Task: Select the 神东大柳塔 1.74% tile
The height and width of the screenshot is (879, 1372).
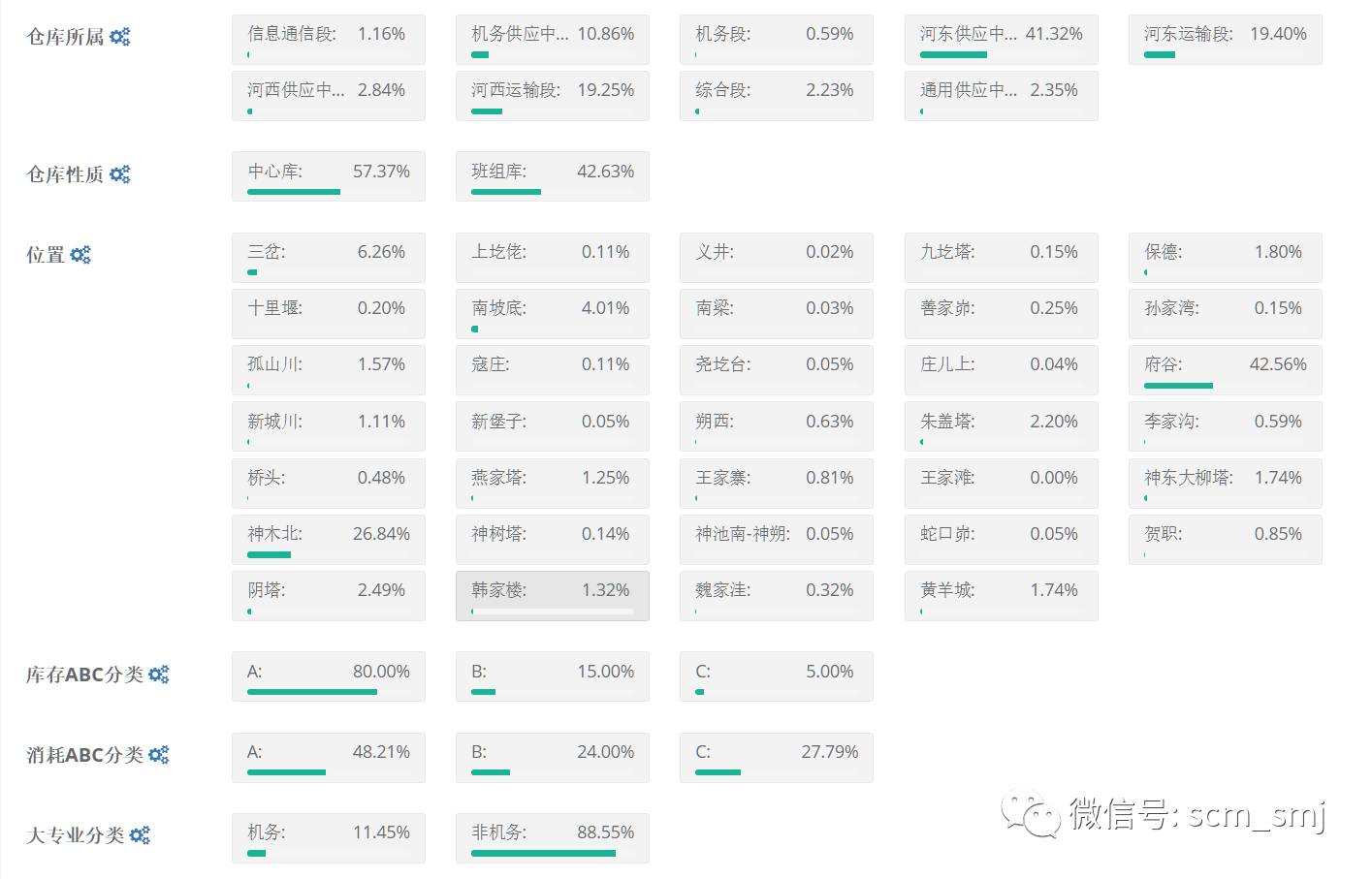Action: click(x=1225, y=483)
